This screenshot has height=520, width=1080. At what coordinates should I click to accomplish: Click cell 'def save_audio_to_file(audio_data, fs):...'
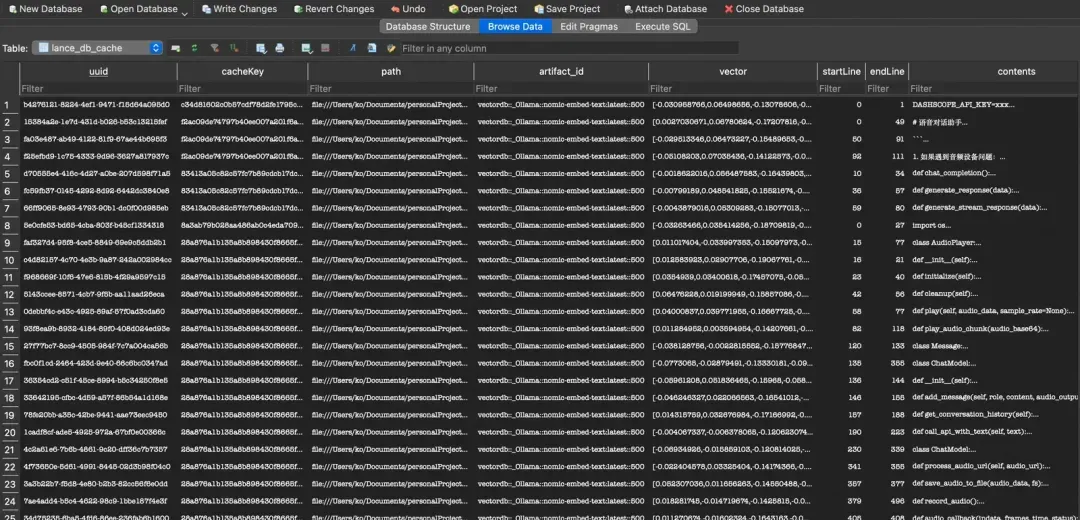point(995,484)
